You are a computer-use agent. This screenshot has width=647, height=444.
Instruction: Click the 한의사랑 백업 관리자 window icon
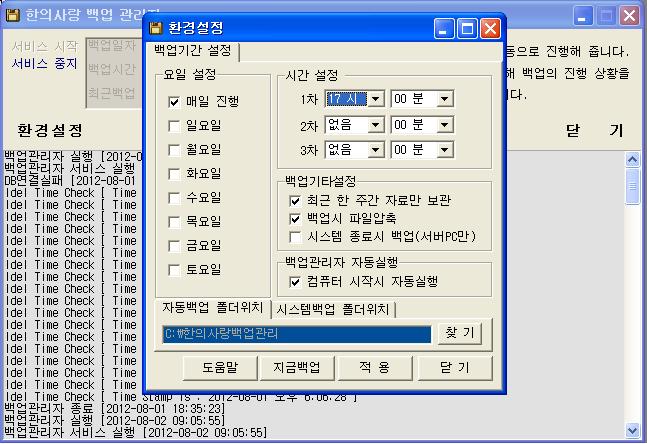10,15
